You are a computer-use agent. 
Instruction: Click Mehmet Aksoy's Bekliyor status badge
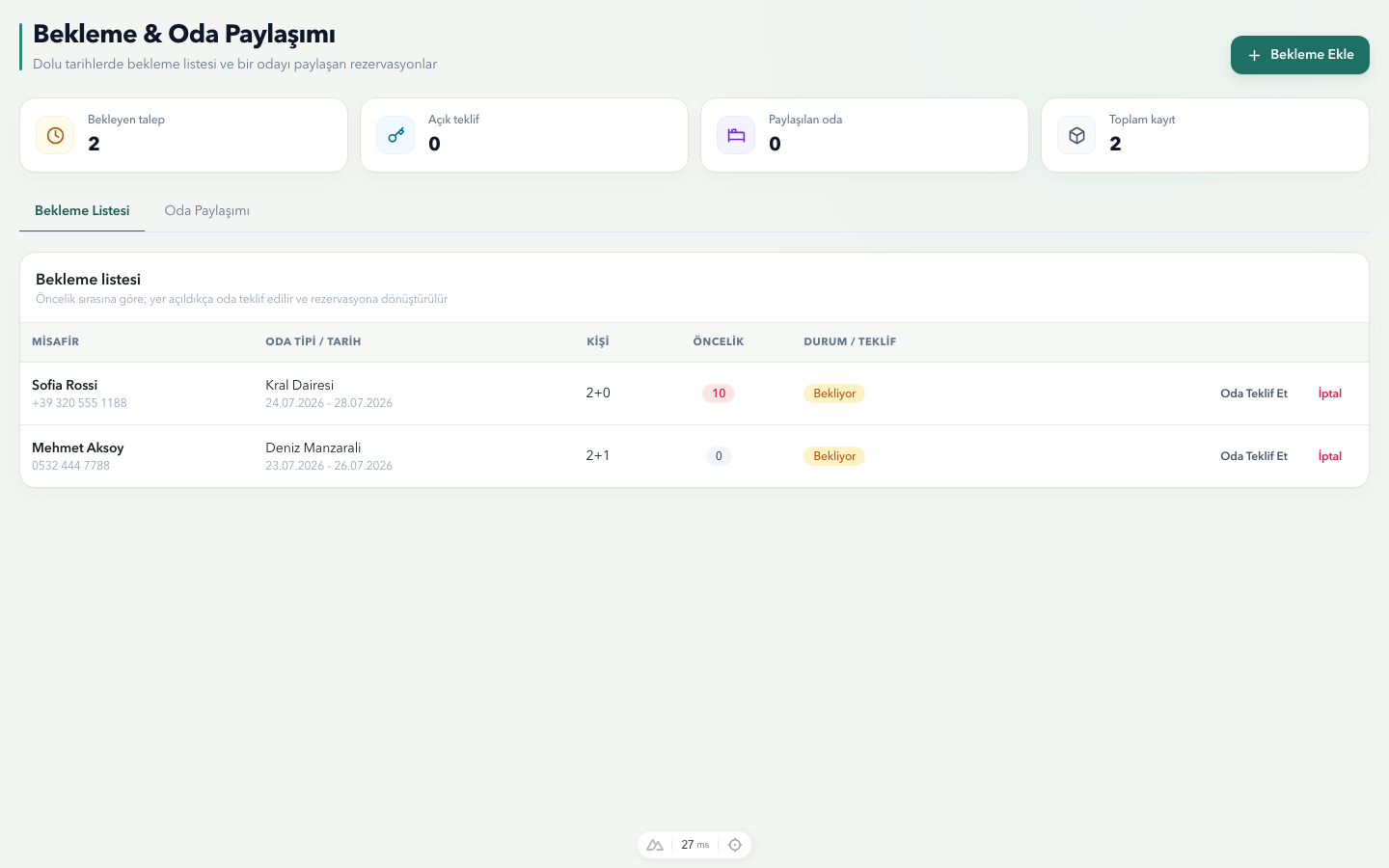(x=834, y=456)
